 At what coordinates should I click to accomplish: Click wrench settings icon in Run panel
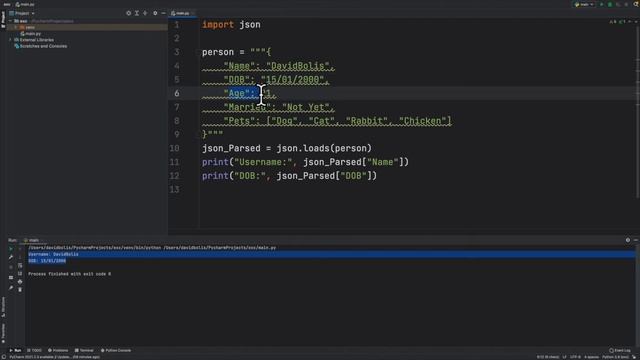[11, 257]
